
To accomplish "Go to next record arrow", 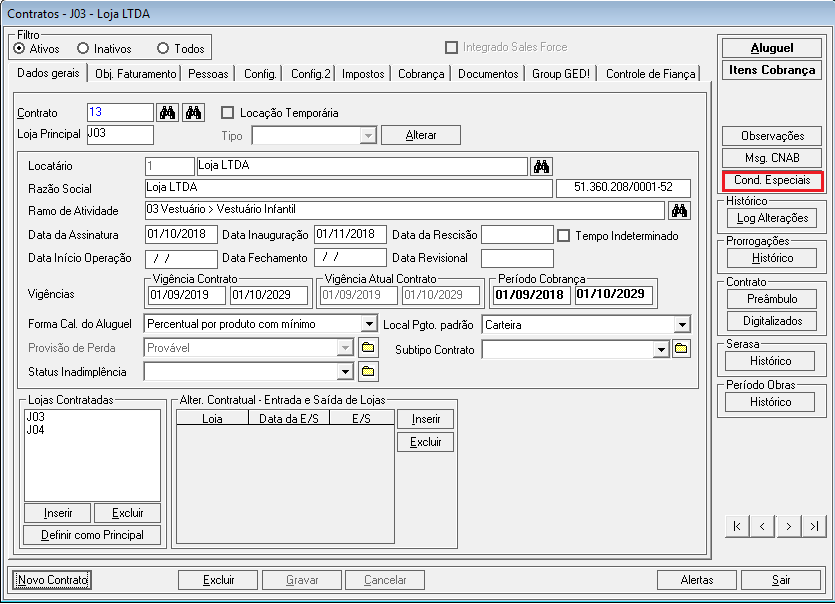I will (x=788, y=526).
